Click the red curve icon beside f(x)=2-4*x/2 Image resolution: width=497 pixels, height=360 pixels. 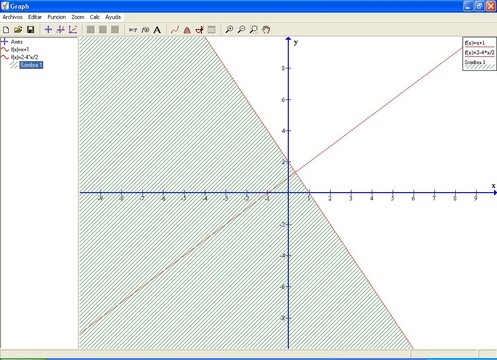(5, 57)
